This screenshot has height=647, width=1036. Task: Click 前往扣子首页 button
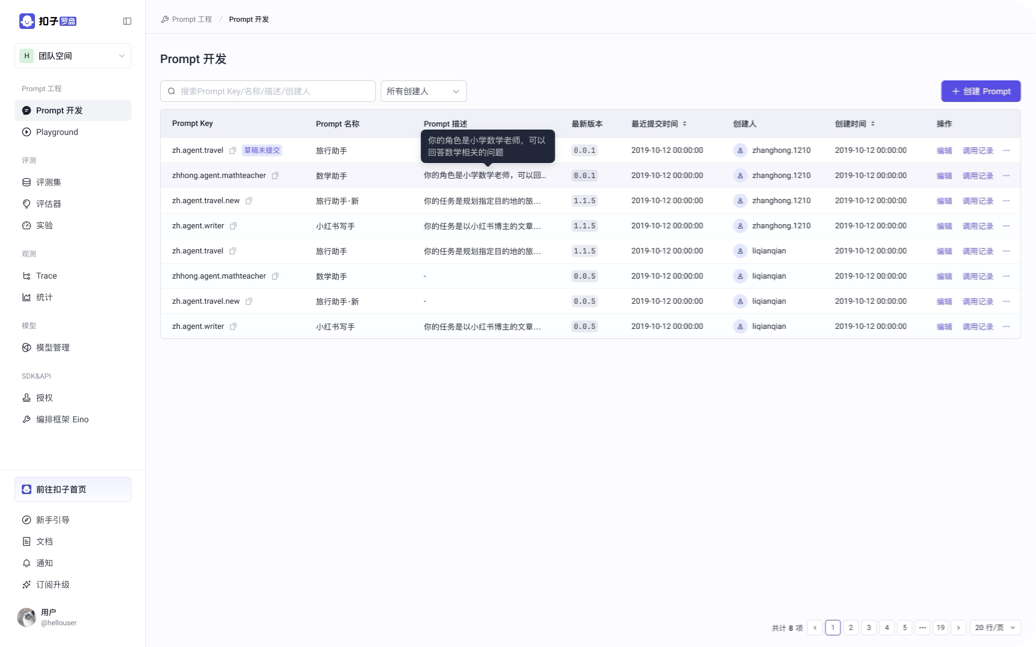click(x=73, y=490)
